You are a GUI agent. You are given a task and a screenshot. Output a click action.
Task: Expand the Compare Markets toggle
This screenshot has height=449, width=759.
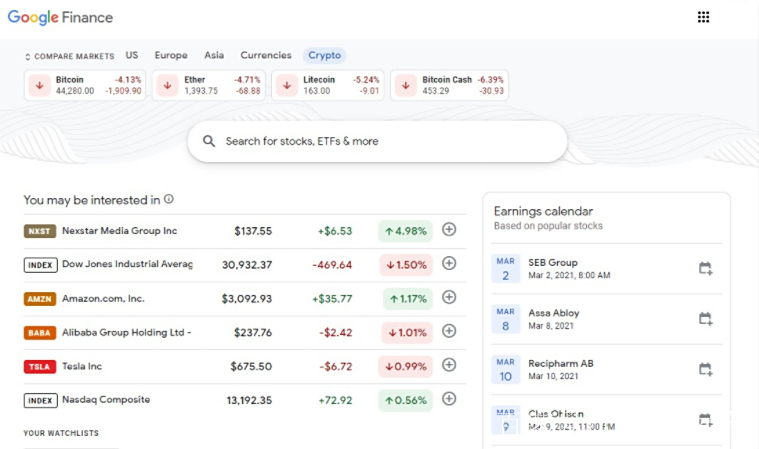pos(69,56)
